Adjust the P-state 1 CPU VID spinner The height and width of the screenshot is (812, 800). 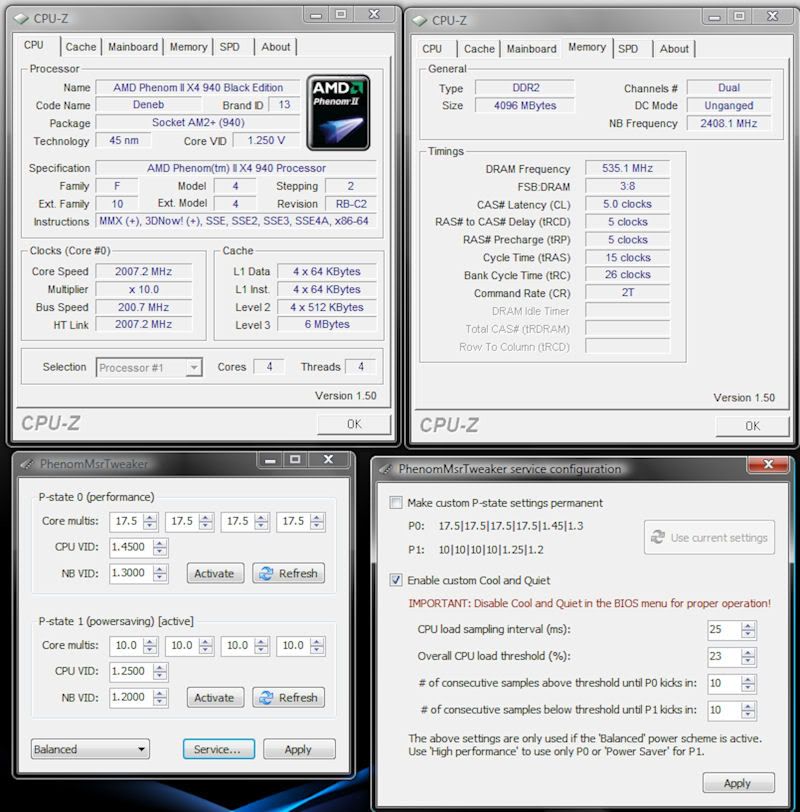pyautogui.click(x=160, y=671)
